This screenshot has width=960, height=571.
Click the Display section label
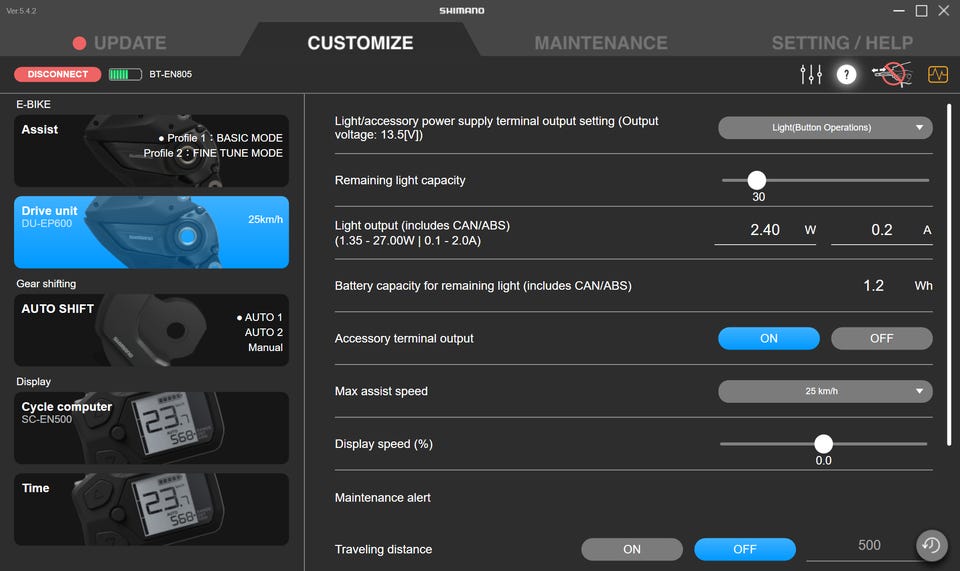tap(33, 381)
